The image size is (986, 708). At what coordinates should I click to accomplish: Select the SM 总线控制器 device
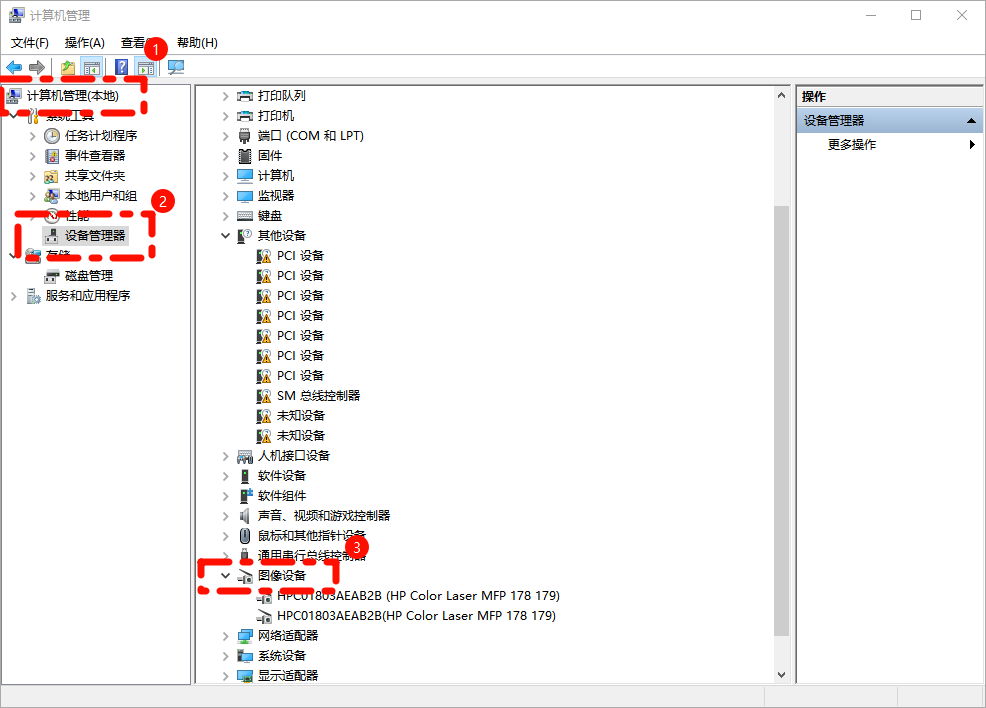(318, 395)
